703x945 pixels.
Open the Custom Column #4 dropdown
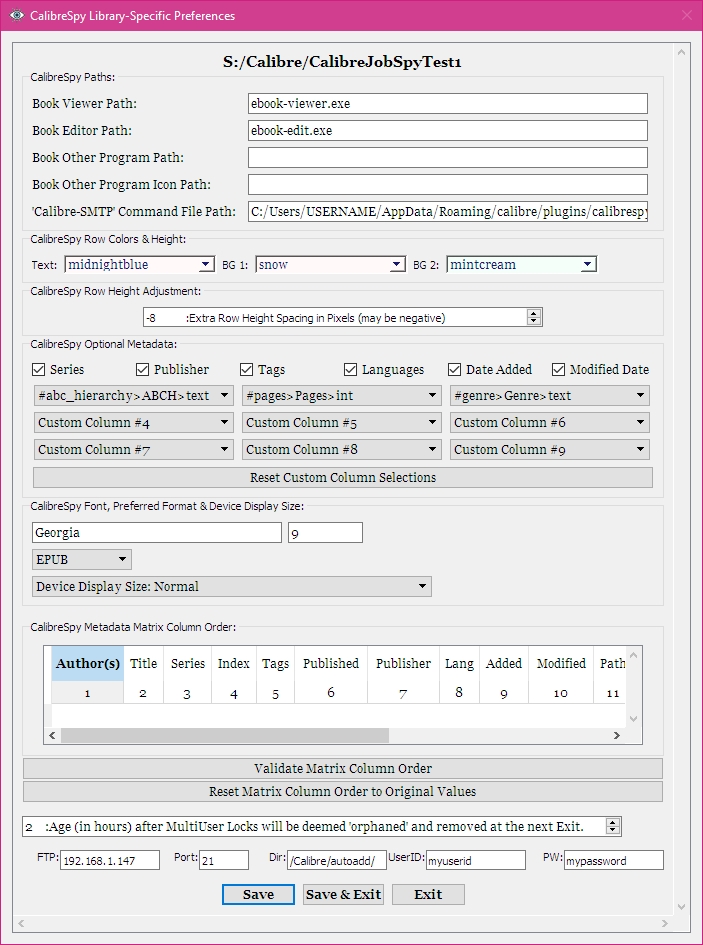click(134, 422)
